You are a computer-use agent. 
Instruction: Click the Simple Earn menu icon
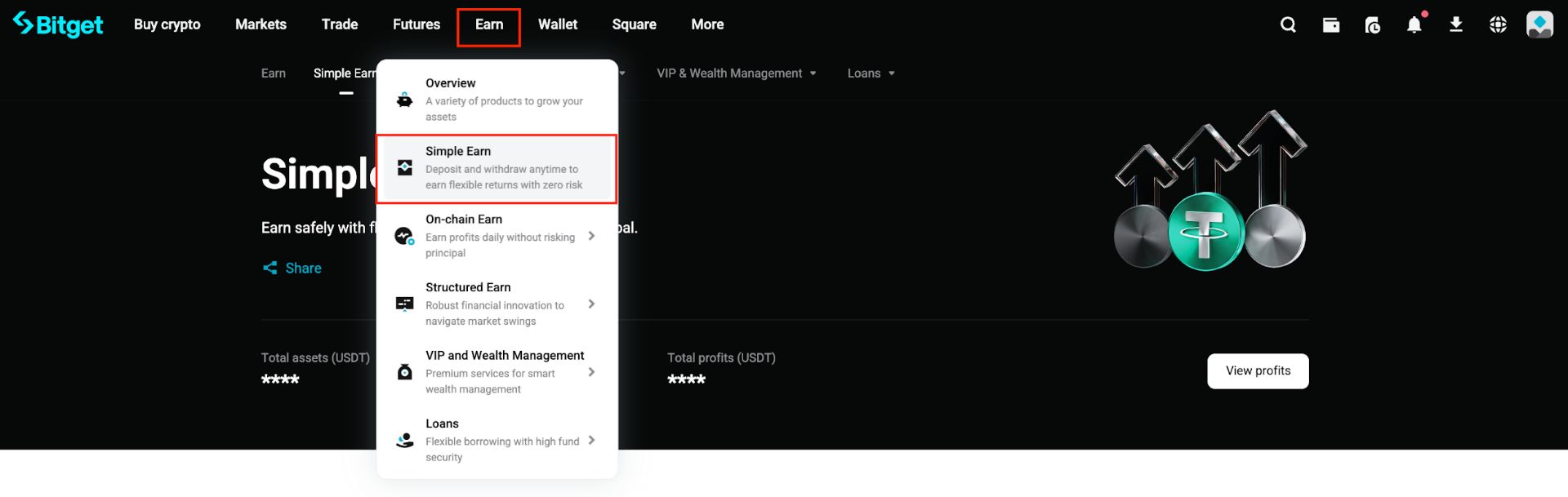404,167
